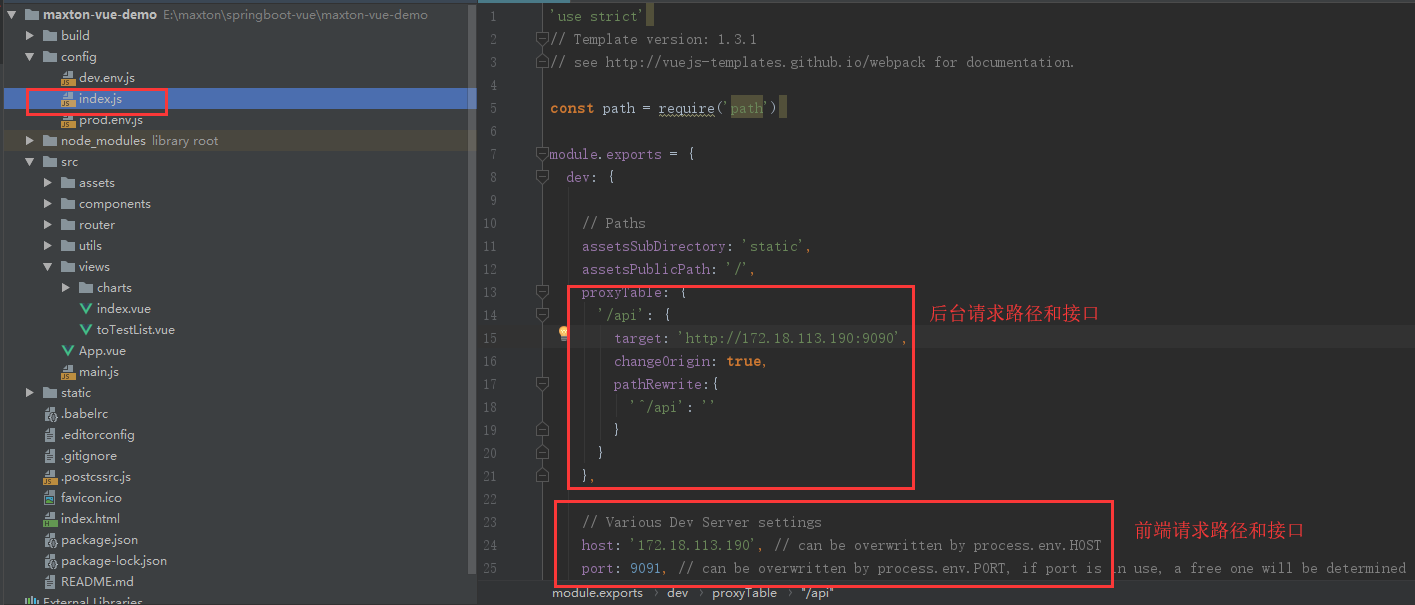Click the assetsSubDirectory property on line 11
This screenshot has height=605, width=1415.
tap(653, 246)
